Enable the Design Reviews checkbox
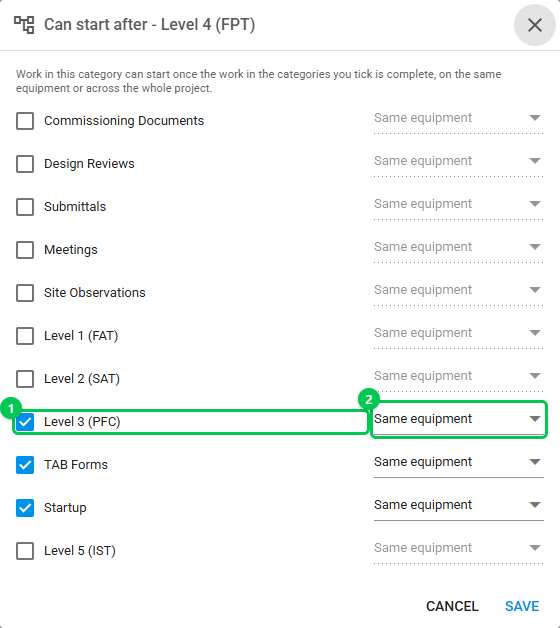 [25, 164]
